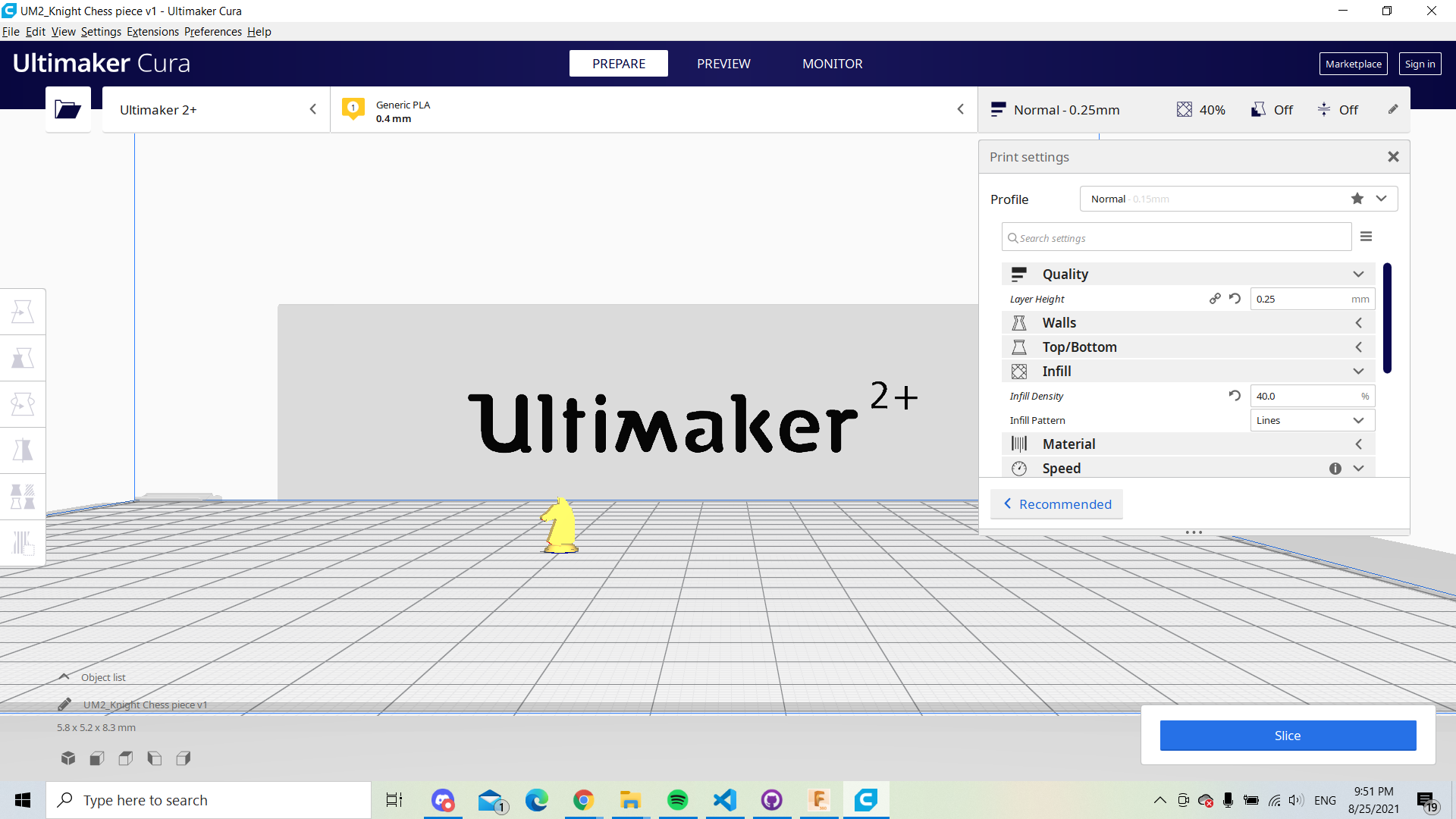Click the star icon in Profile box
Viewport: 1456px width, 819px height.
[1357, 199]
